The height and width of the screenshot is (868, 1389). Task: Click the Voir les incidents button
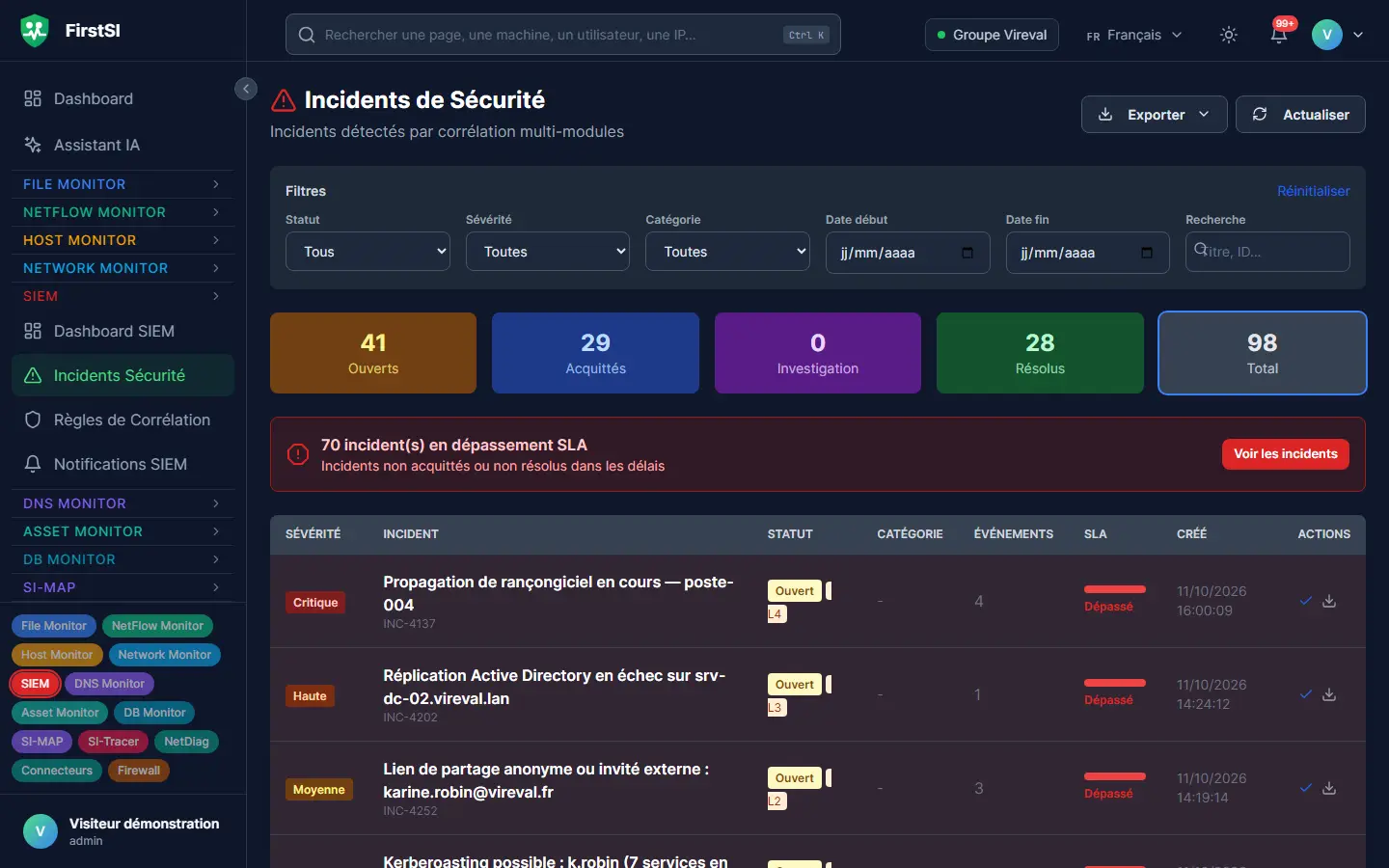[1286, 454]
